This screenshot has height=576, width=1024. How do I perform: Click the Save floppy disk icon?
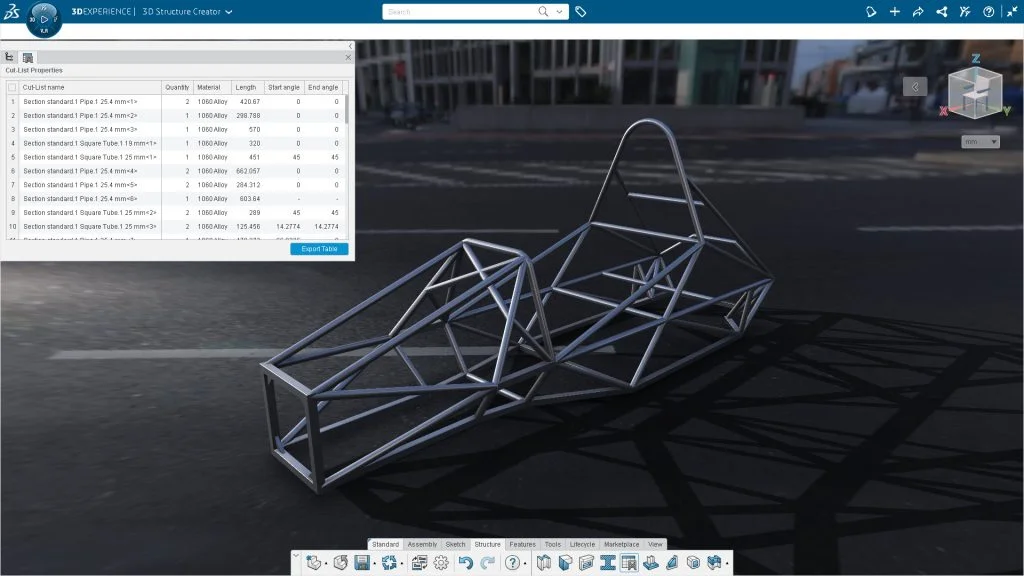[362, 563]
